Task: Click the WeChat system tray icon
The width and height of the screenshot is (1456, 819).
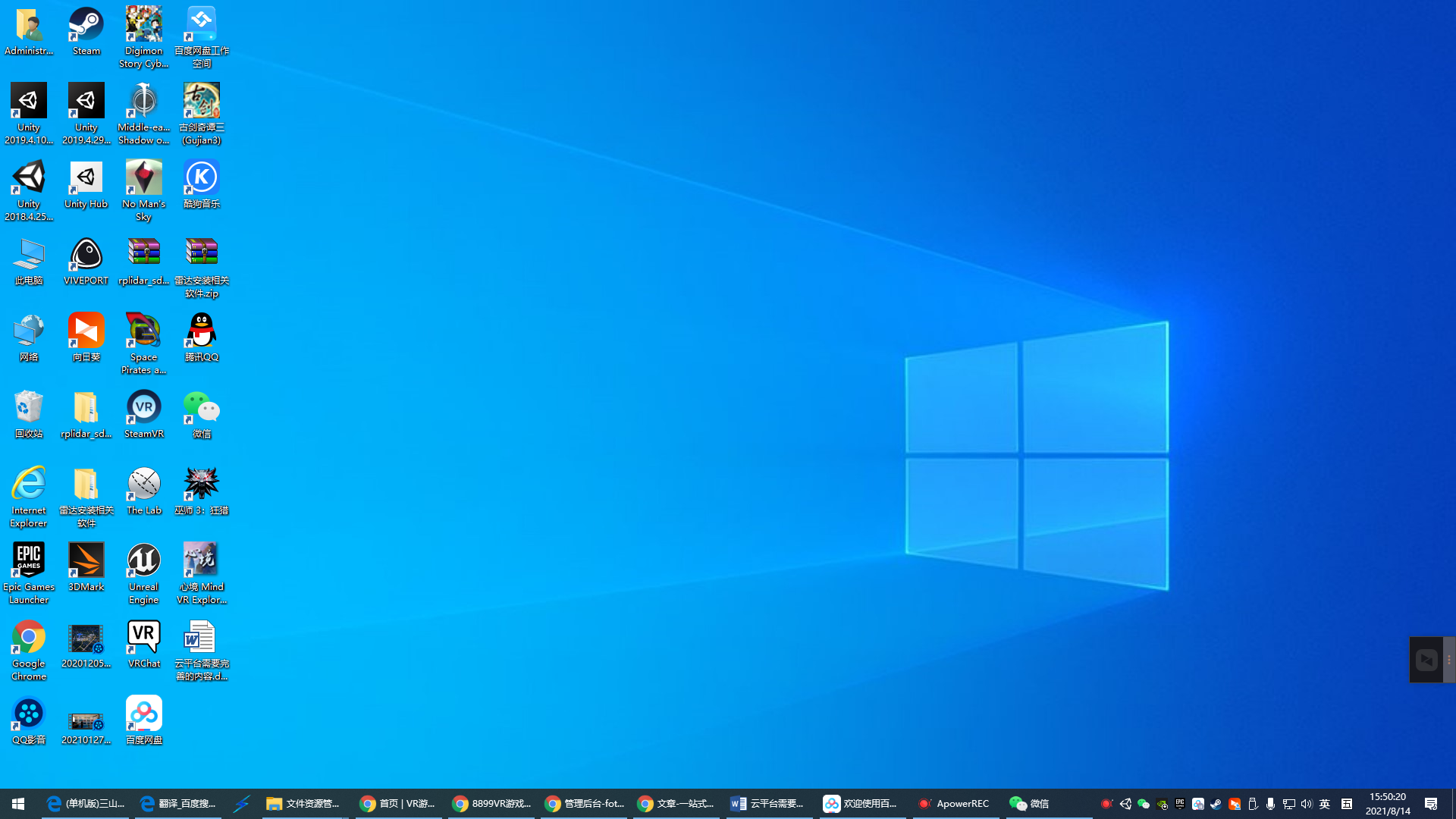Action: pos(1144,804)
